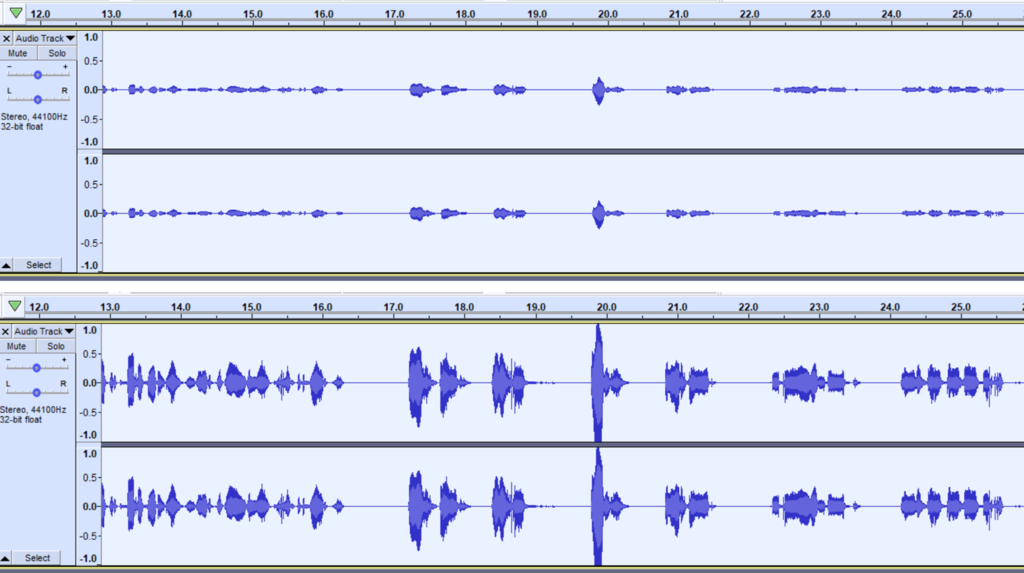
Task: Click the lower track Select button
Action: (37, 558)
